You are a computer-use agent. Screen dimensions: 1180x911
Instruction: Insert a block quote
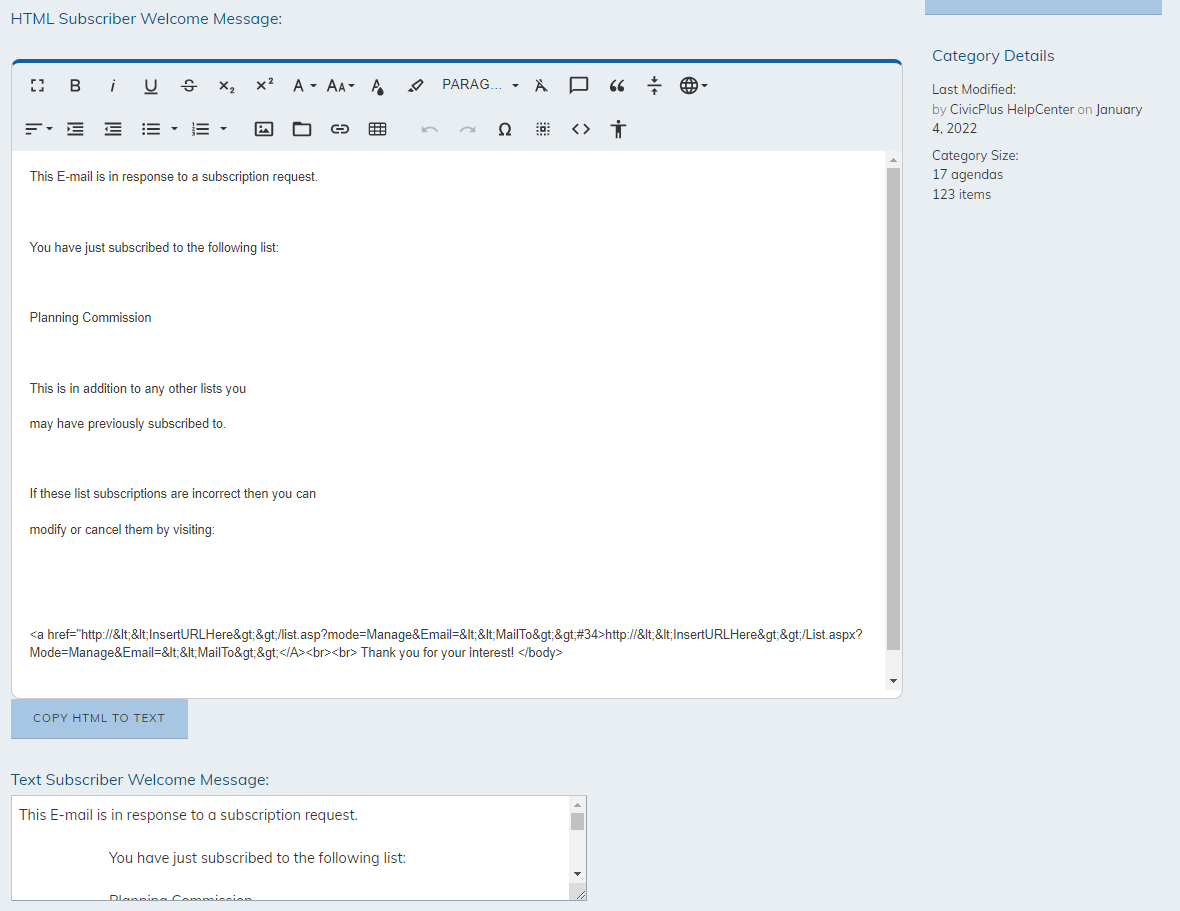(x=617, y=86)
